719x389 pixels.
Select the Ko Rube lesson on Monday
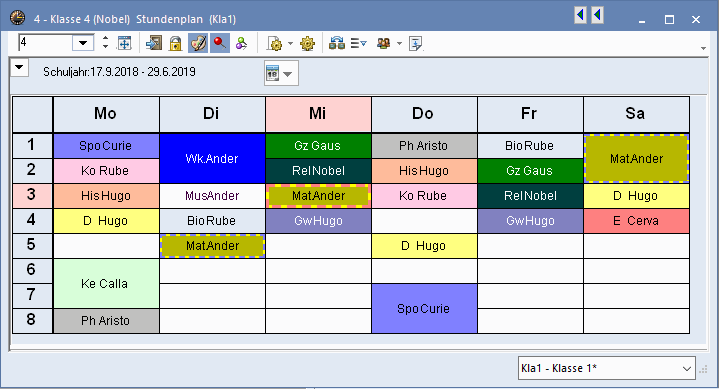pos(106,171)
